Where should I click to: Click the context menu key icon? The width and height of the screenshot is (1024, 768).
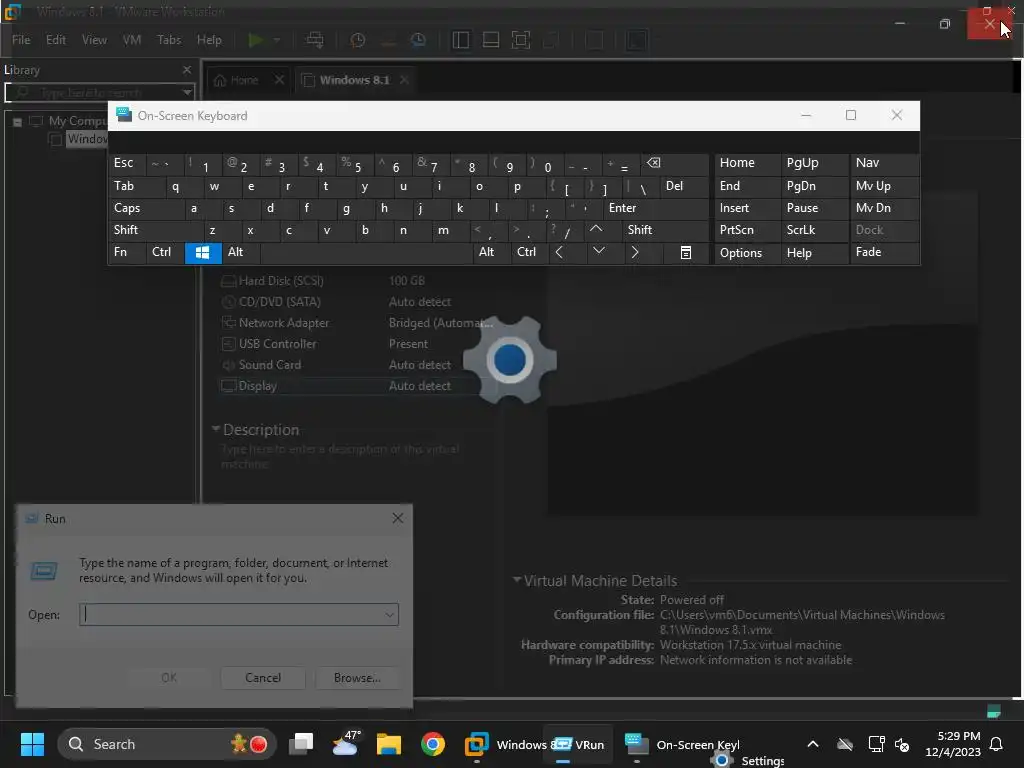685,252
